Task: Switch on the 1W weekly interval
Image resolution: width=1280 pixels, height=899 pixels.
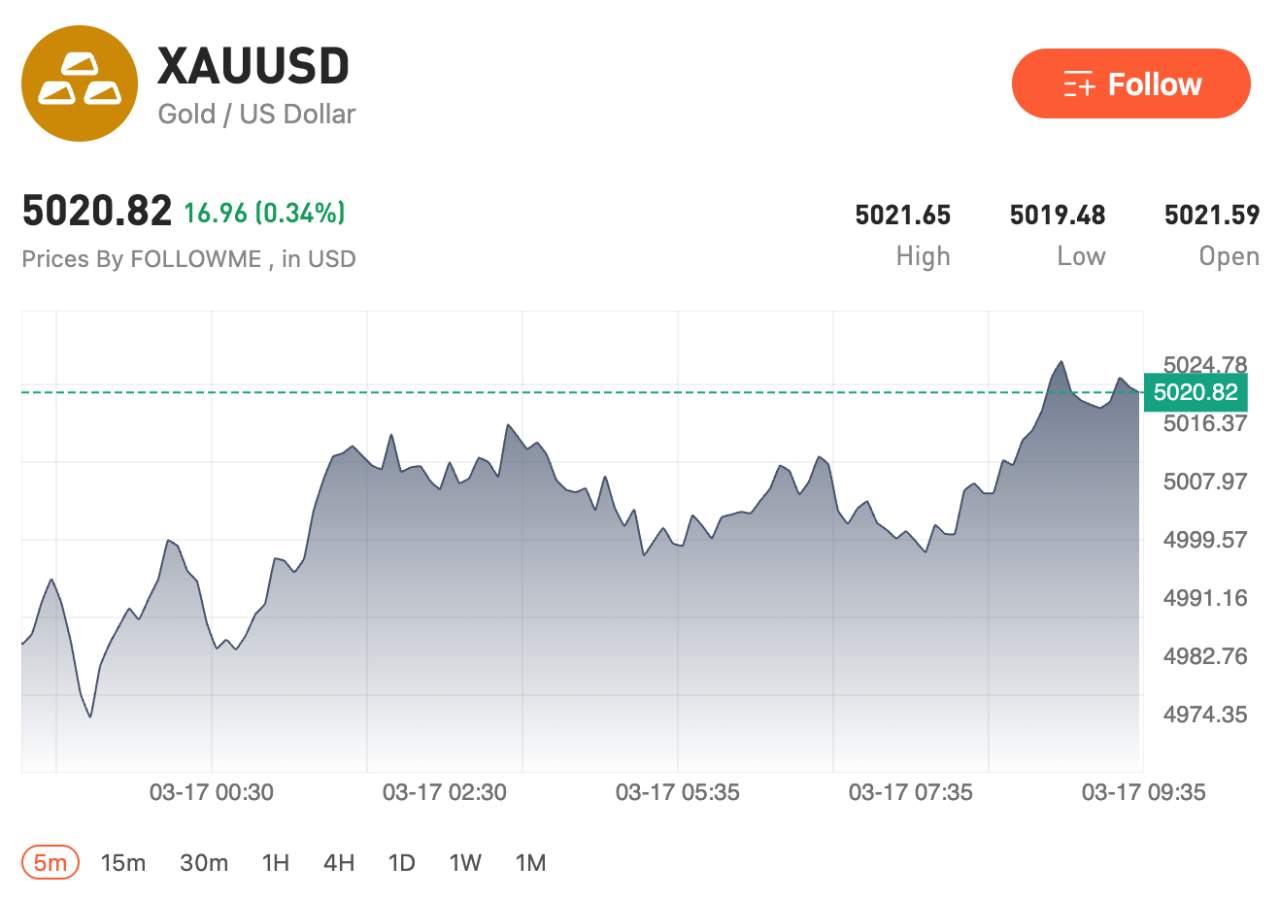Action: pos(466,861)
